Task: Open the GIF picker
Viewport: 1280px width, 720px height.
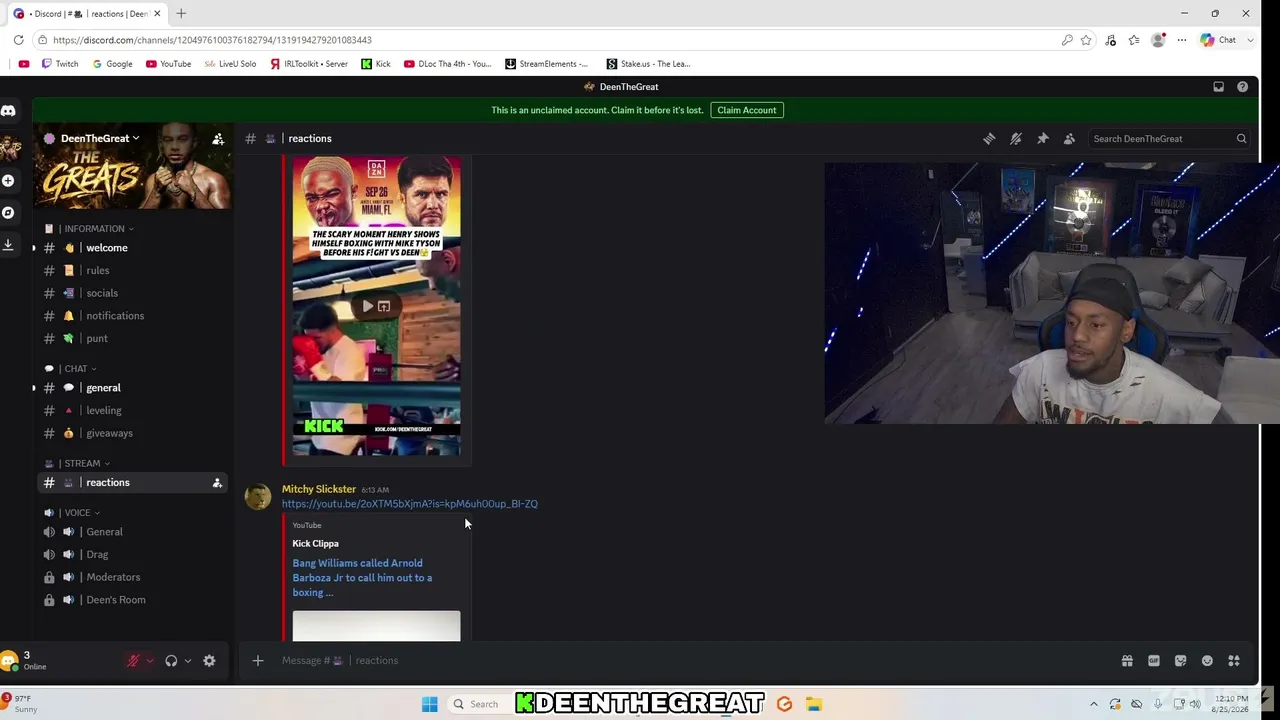Action: point(1154,661)
